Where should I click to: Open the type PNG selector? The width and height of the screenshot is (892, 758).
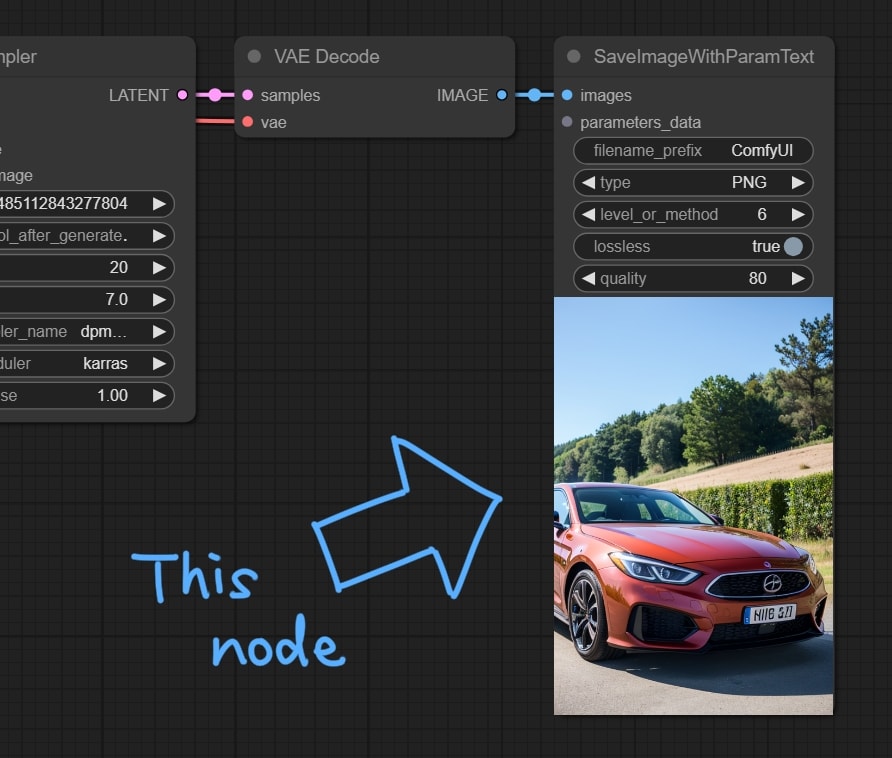click(x=693, y=183)
